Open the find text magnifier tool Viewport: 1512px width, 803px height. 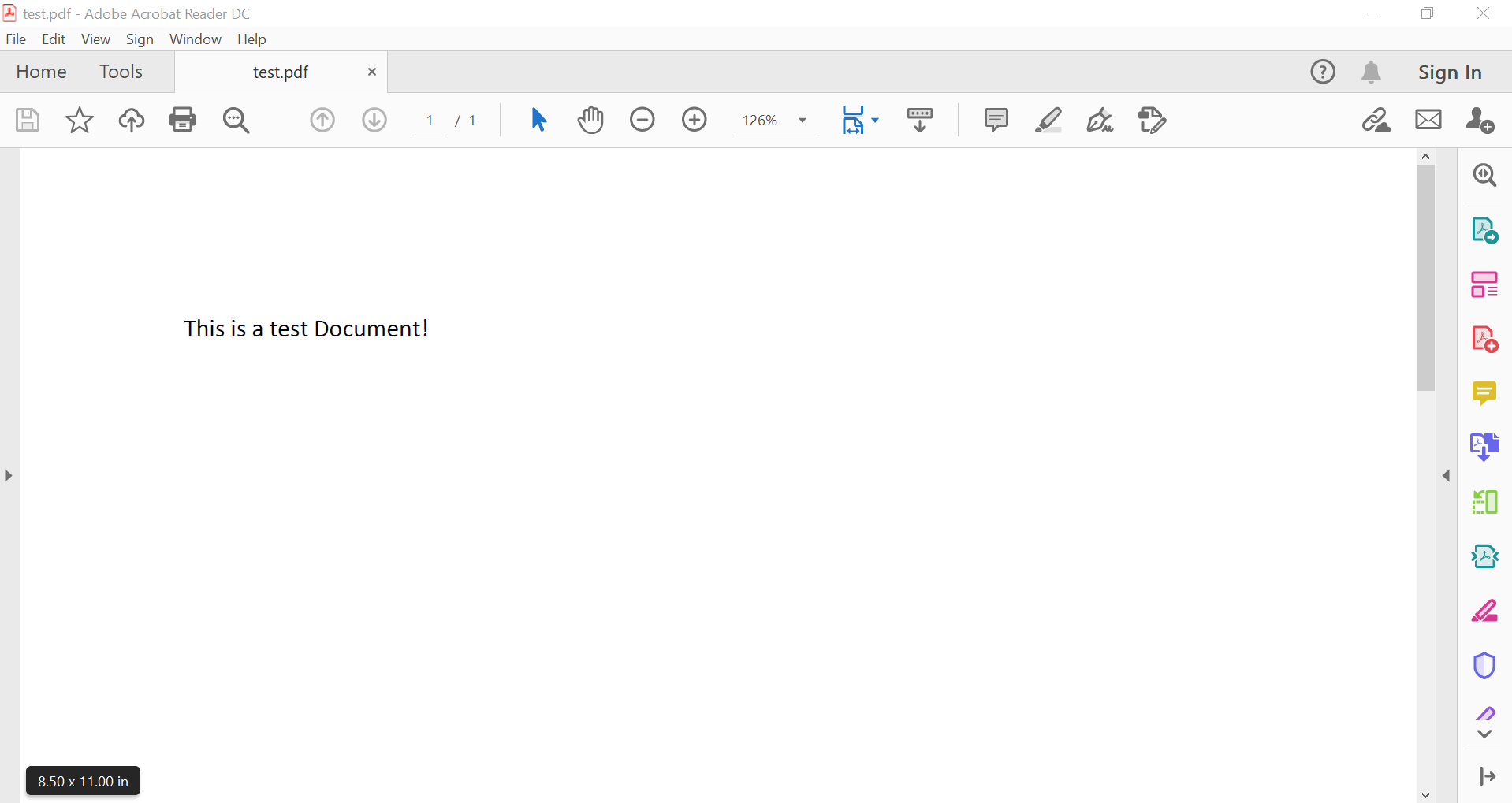236,120
